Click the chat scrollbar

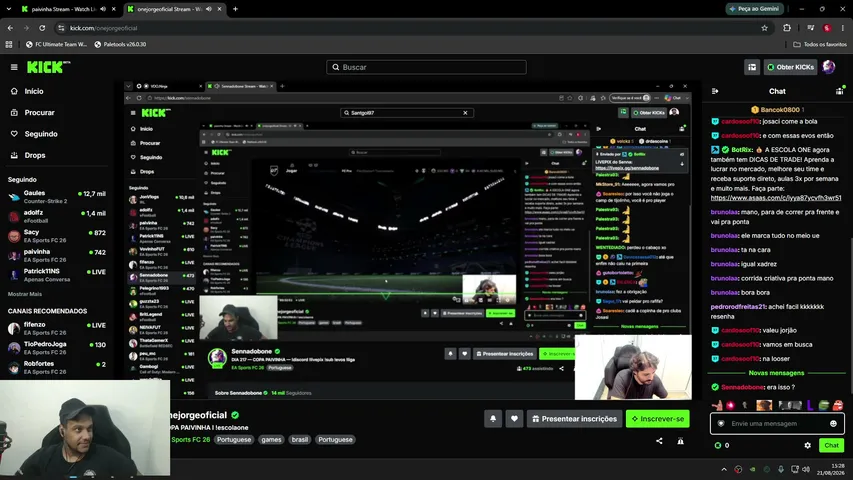(850, 316)
